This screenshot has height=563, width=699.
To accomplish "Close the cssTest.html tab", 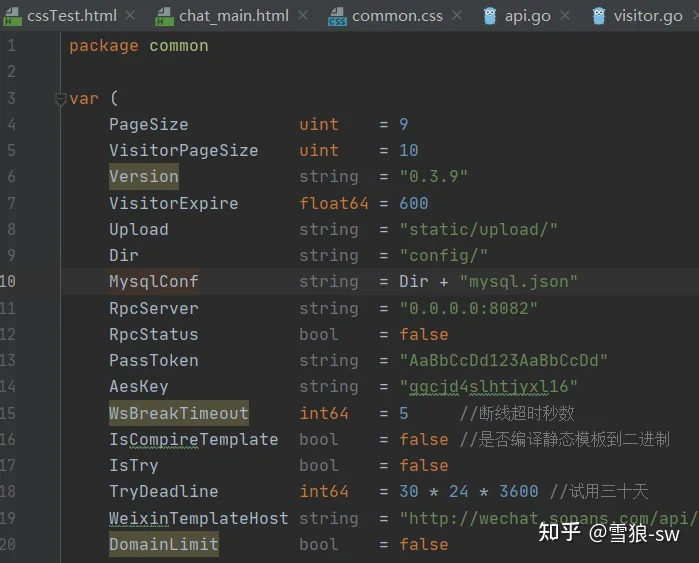I will point(130,16).
